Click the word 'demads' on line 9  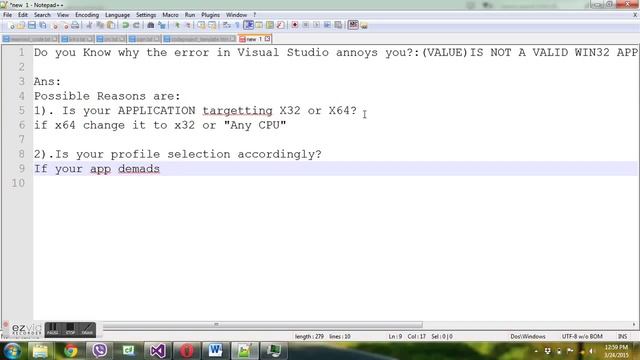139,169
